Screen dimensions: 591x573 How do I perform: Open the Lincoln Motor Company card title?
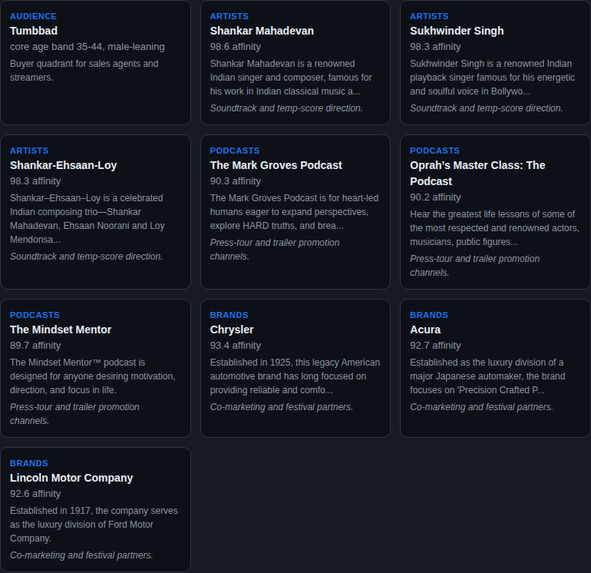71,478
